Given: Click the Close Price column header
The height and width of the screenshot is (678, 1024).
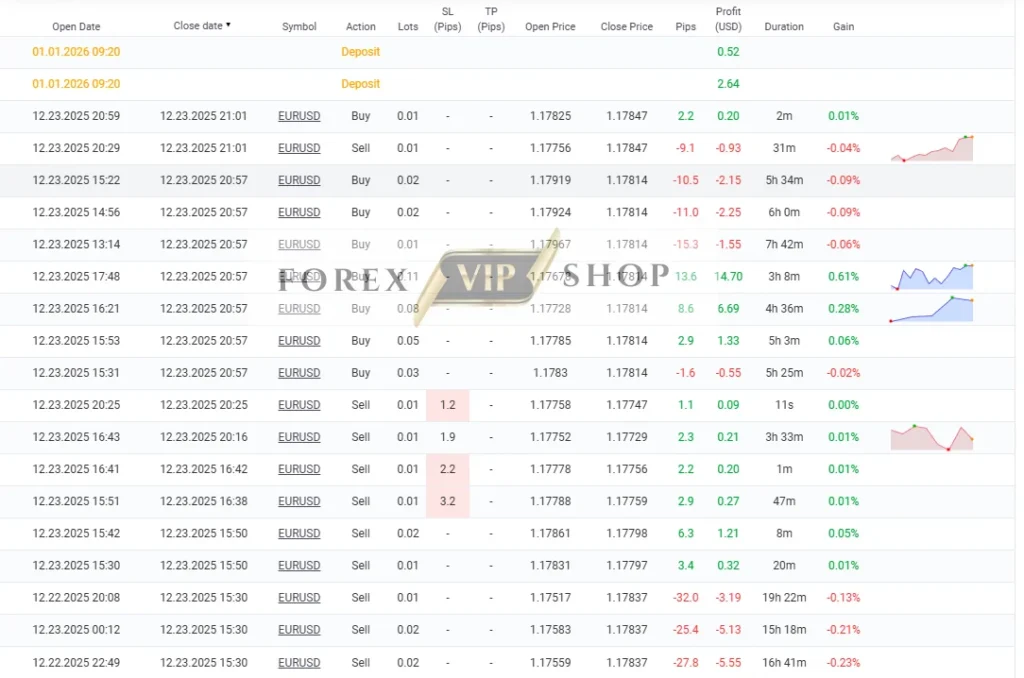Looking at the screenshot, I should 626,27.
